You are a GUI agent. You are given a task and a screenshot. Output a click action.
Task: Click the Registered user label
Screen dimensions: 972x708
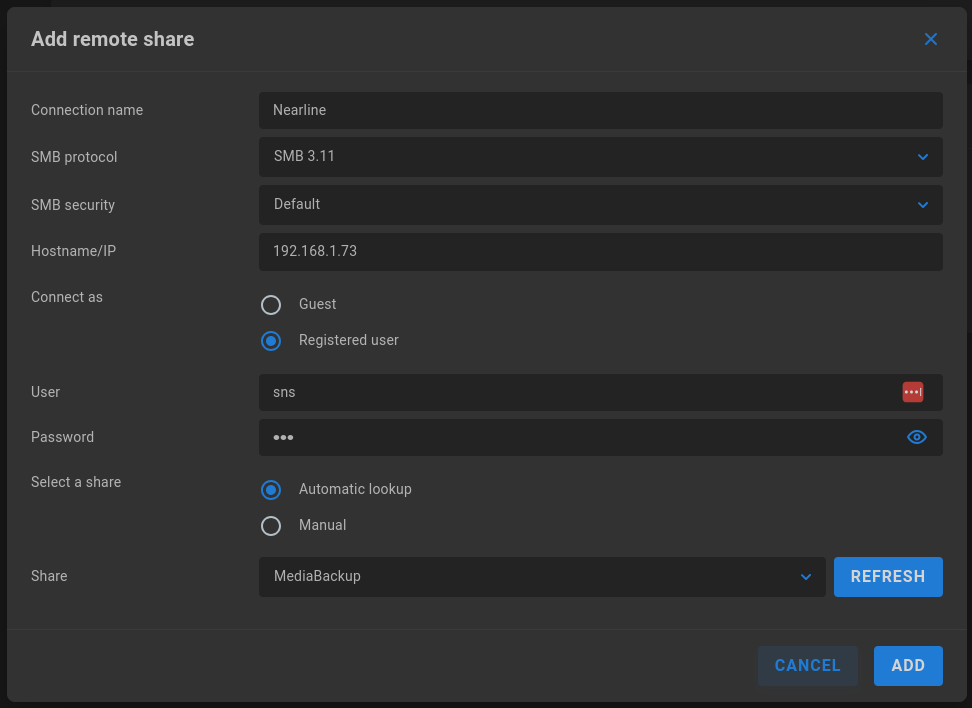pos(348,340)
